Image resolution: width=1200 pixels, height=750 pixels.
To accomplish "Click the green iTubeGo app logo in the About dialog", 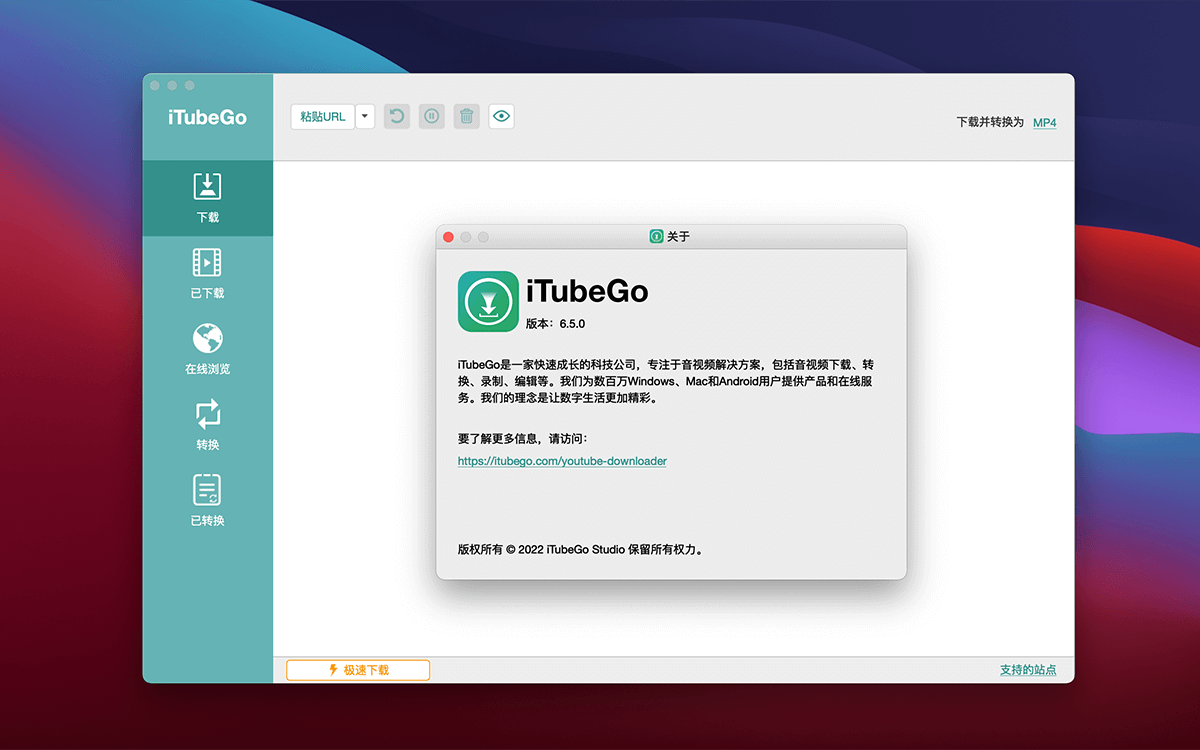I will (x=488, y=302).
